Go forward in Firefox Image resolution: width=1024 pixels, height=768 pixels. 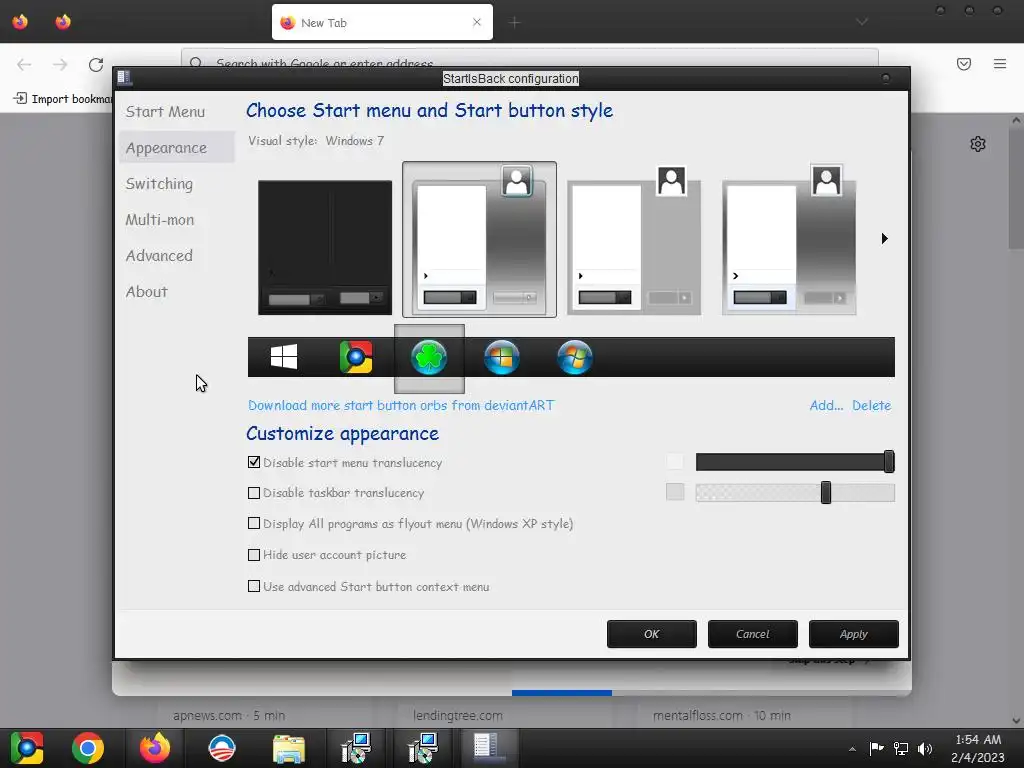60,64
